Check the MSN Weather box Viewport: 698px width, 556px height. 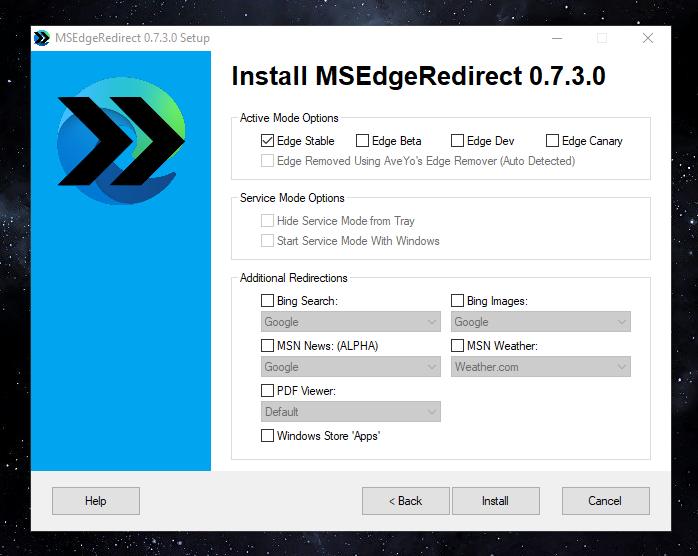tap(457, 345)
